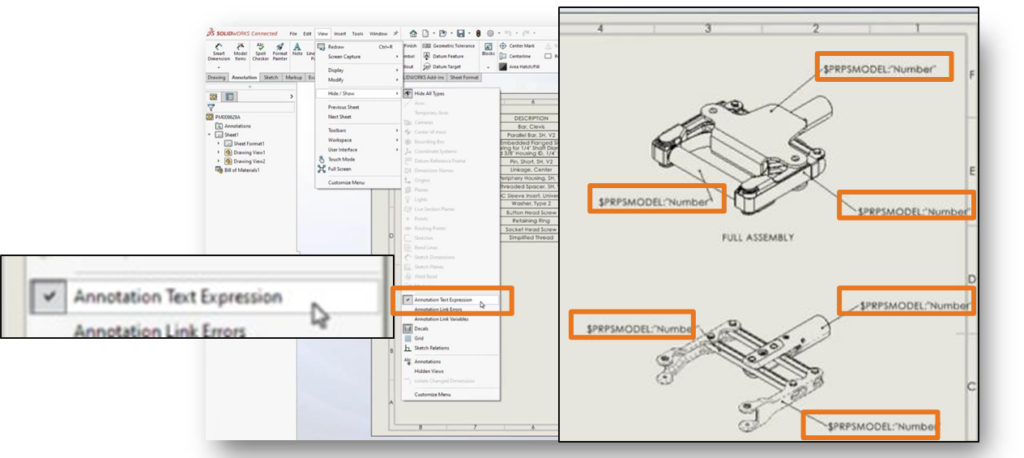The height and width of the screenshot is (458, 1024).
Task: Toggle Sketch Relations visibility
Action: tap(451, 348)
